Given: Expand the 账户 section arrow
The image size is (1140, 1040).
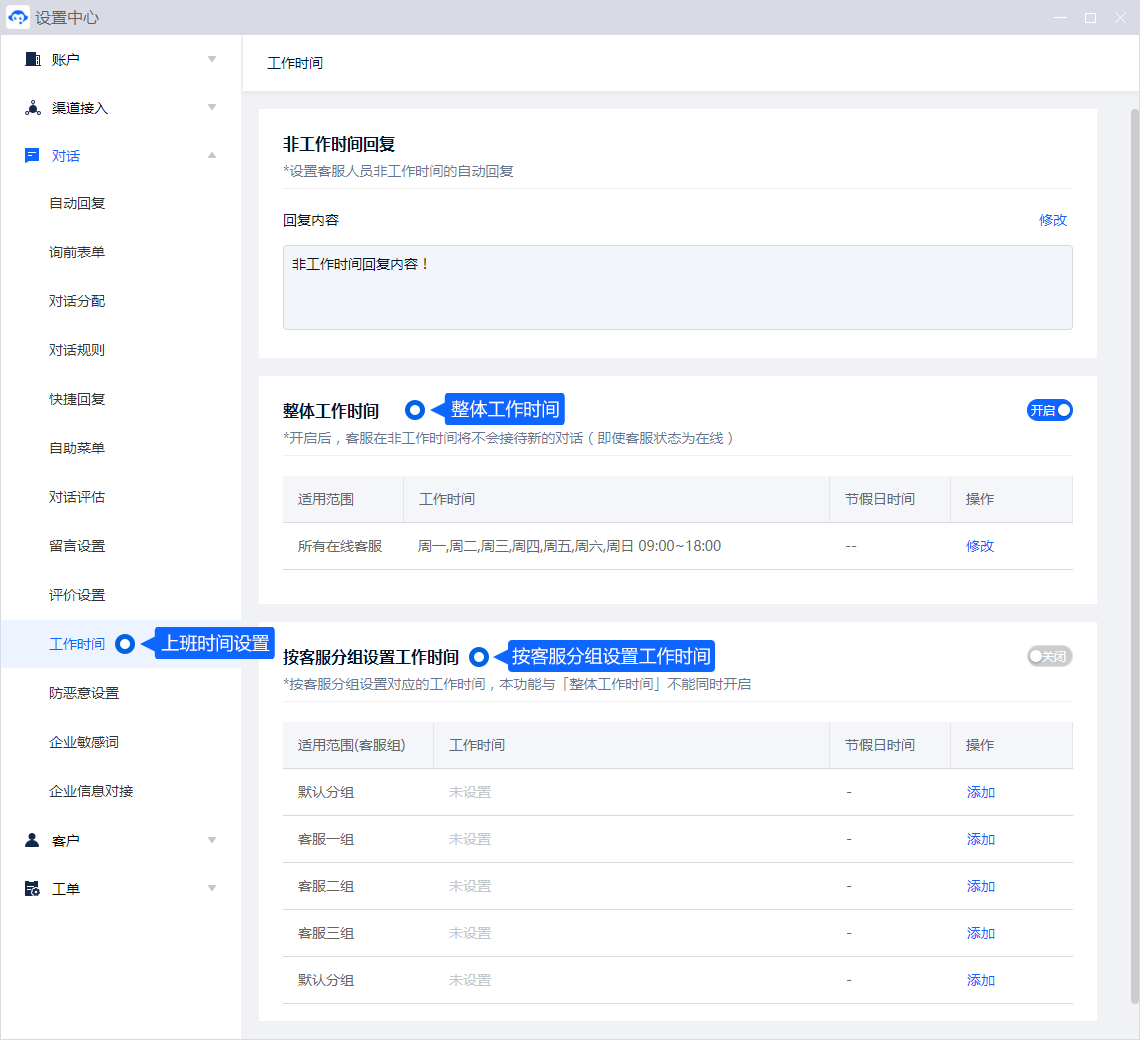Looking at the screenshot, I should tap(212, 60).
